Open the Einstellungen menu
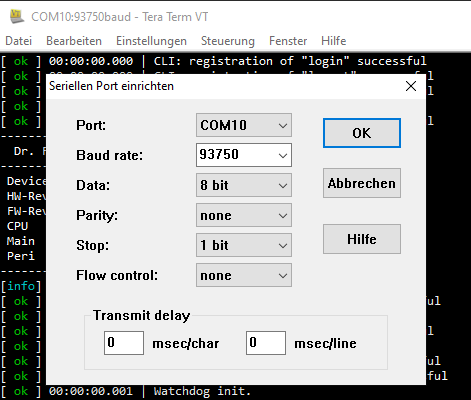 (151, 41)
